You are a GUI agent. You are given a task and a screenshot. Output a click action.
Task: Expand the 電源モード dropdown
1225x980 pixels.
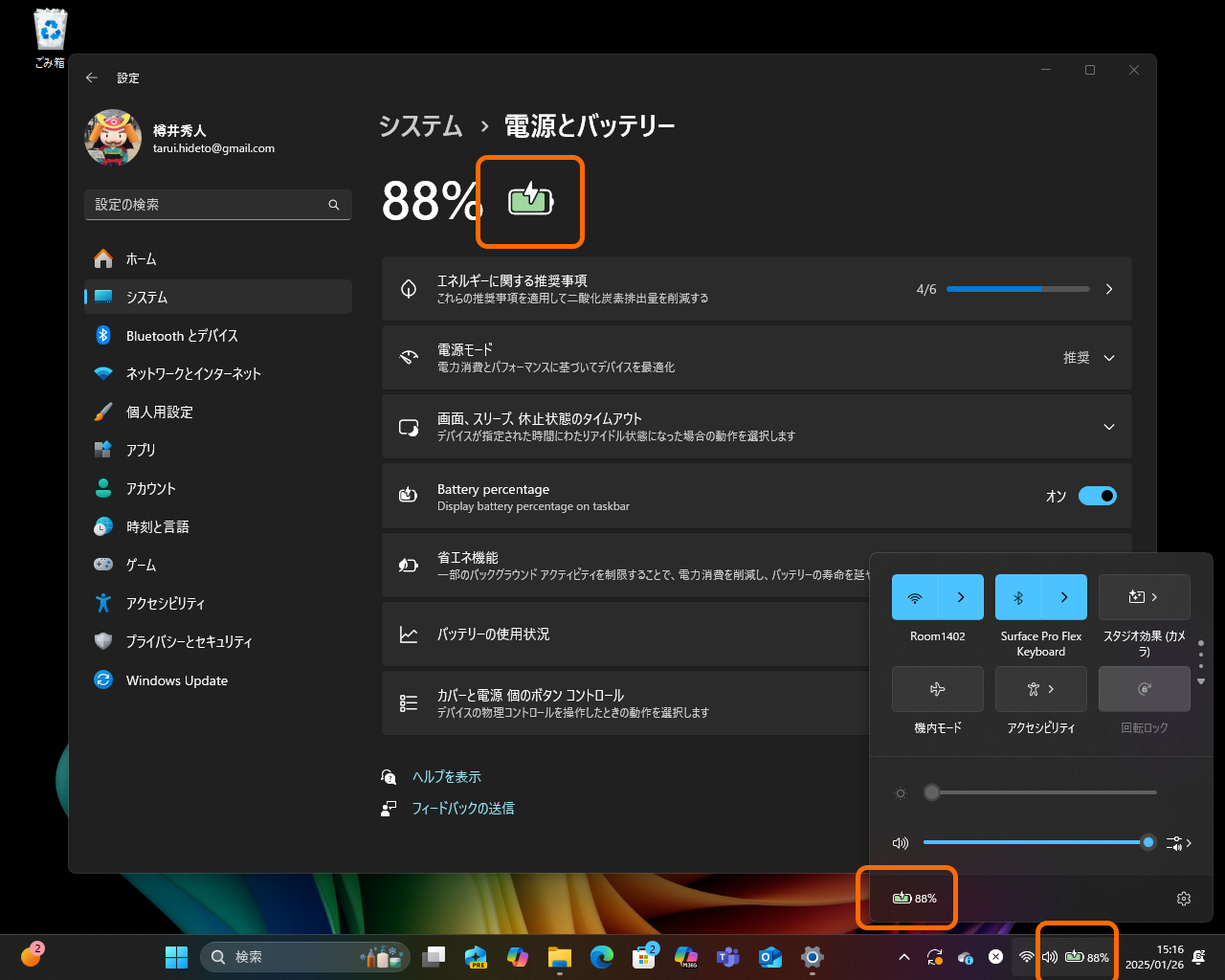pyautogui.click(x=1108, y=357)
